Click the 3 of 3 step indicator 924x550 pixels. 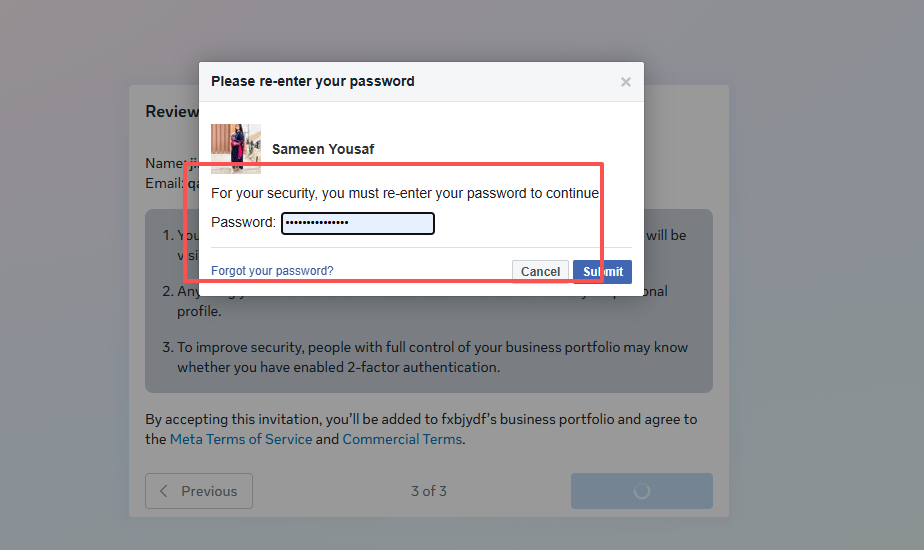point(429,491)
